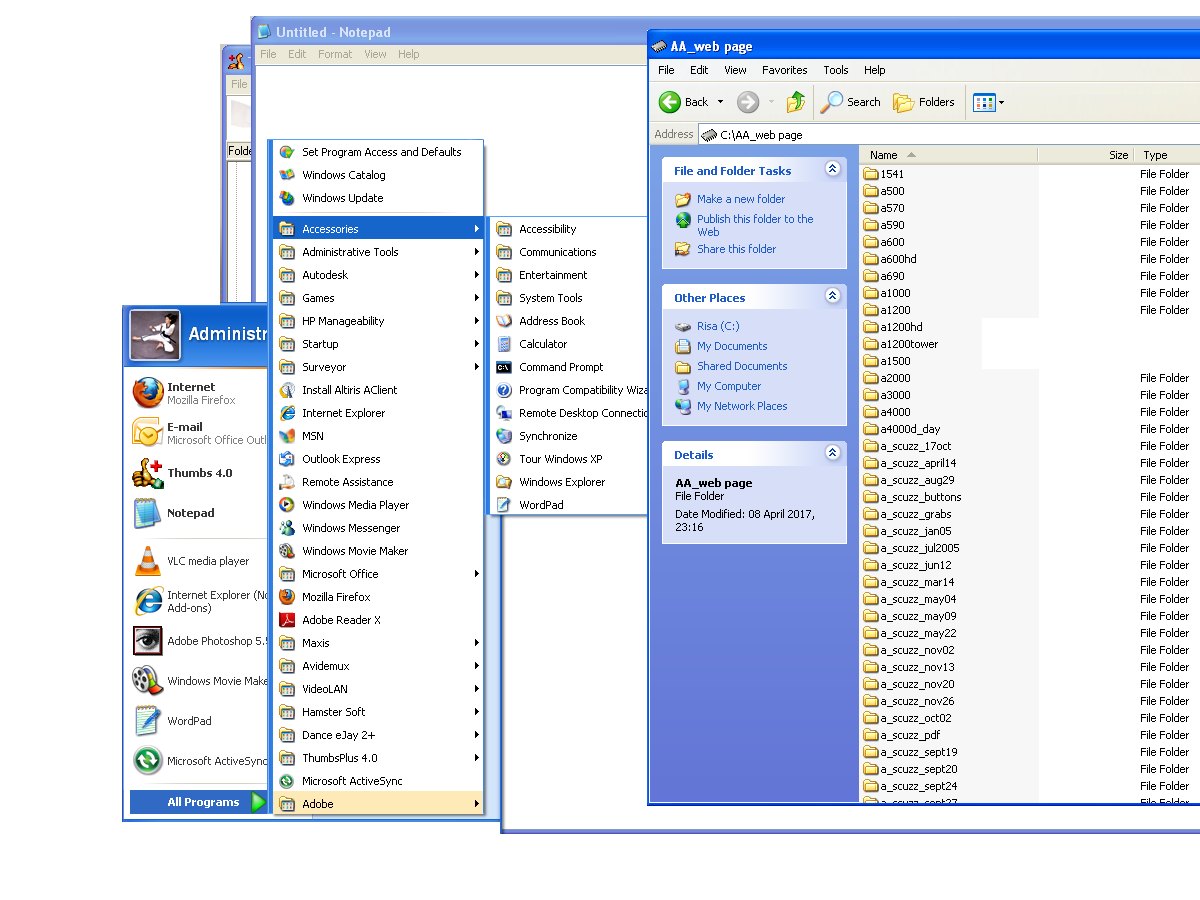Screen dimensions: 1200x900
Task: Open the Views dropdown arrow
Action: click(x=1001, y=102)
